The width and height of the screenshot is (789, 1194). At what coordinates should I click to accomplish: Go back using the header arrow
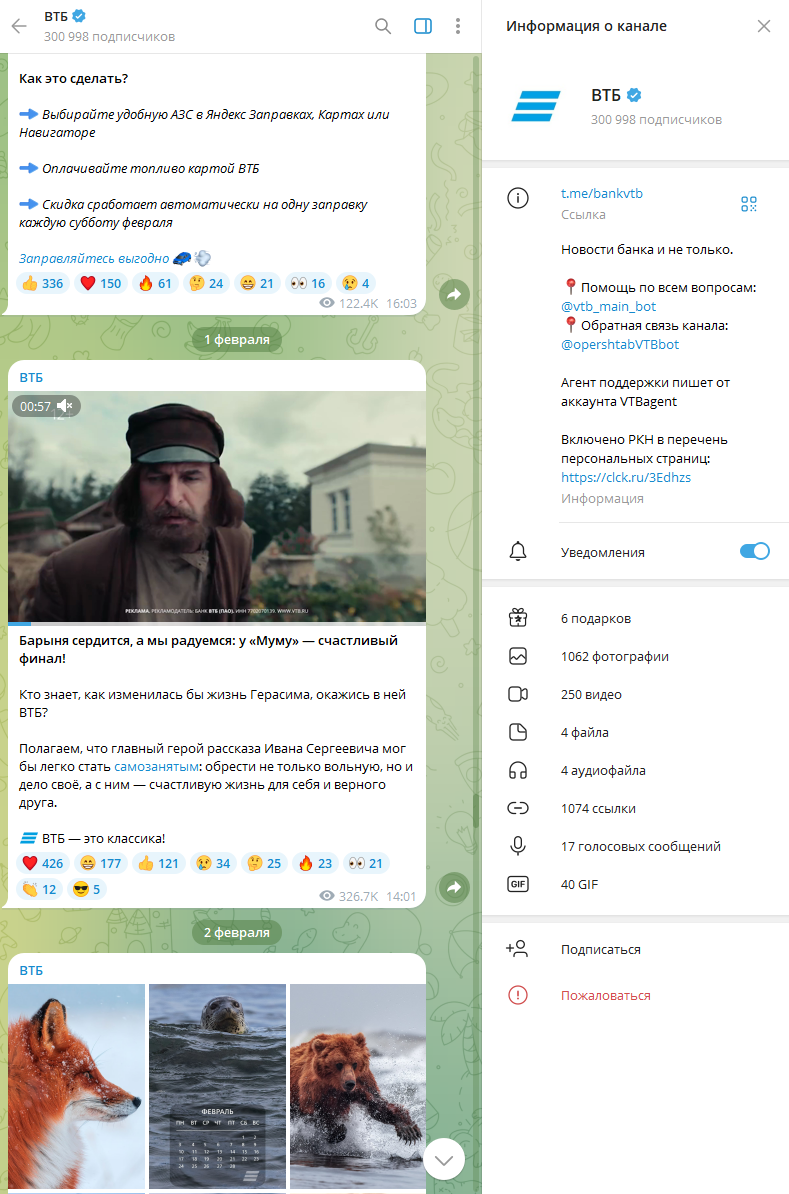click(19, 26)
